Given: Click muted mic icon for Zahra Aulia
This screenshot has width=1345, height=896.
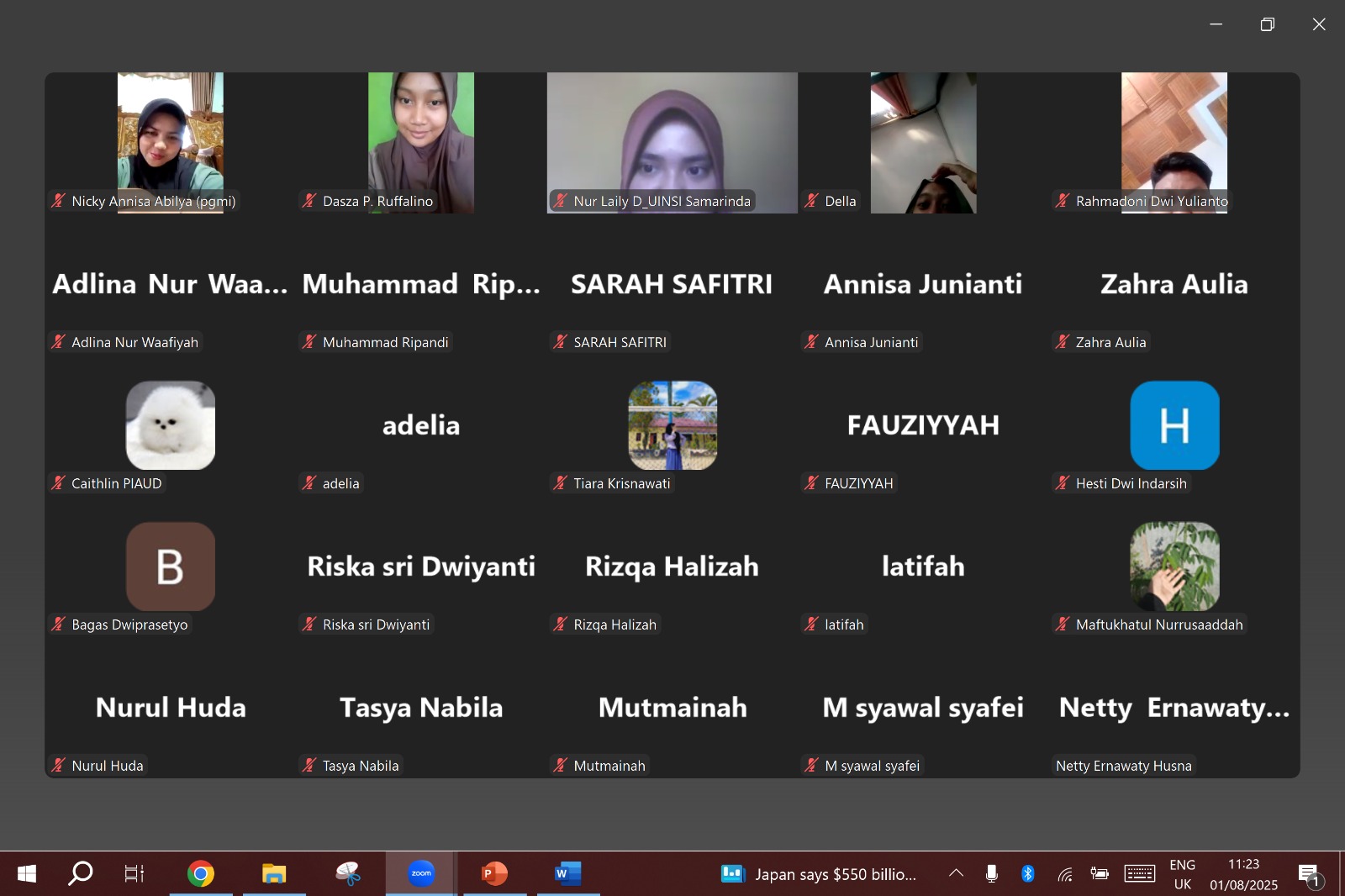Looking at the screenshot, I should (x=1063, y=341).
